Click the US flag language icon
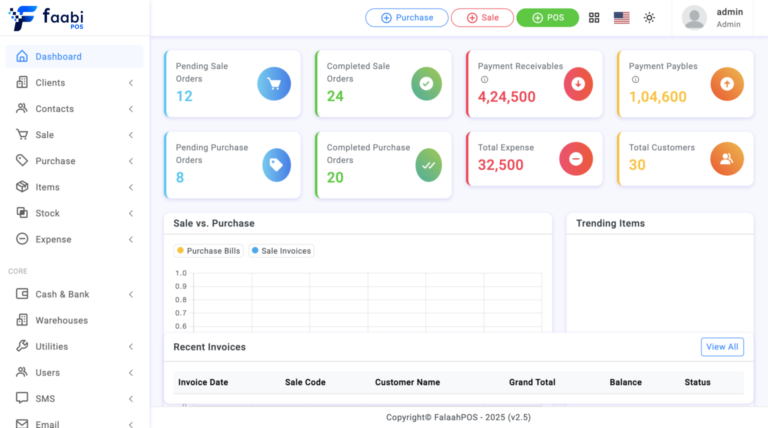 click(622, 18)
